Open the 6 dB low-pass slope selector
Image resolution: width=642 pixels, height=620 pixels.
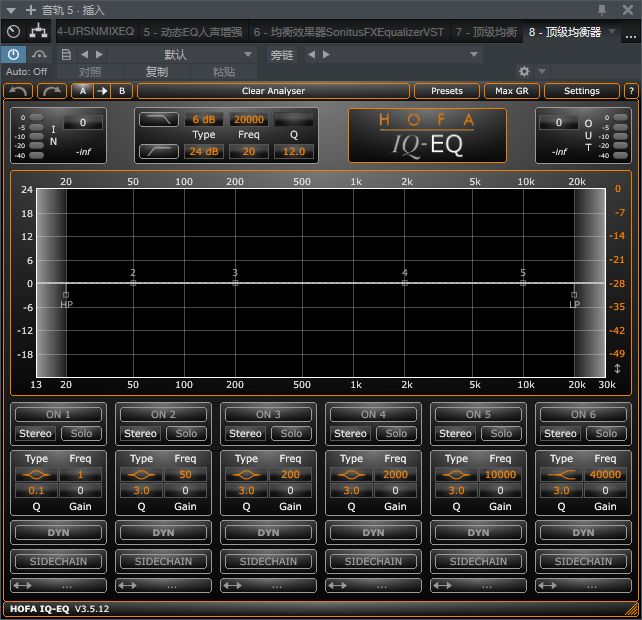pyautogui.click(x=204, y=120)
